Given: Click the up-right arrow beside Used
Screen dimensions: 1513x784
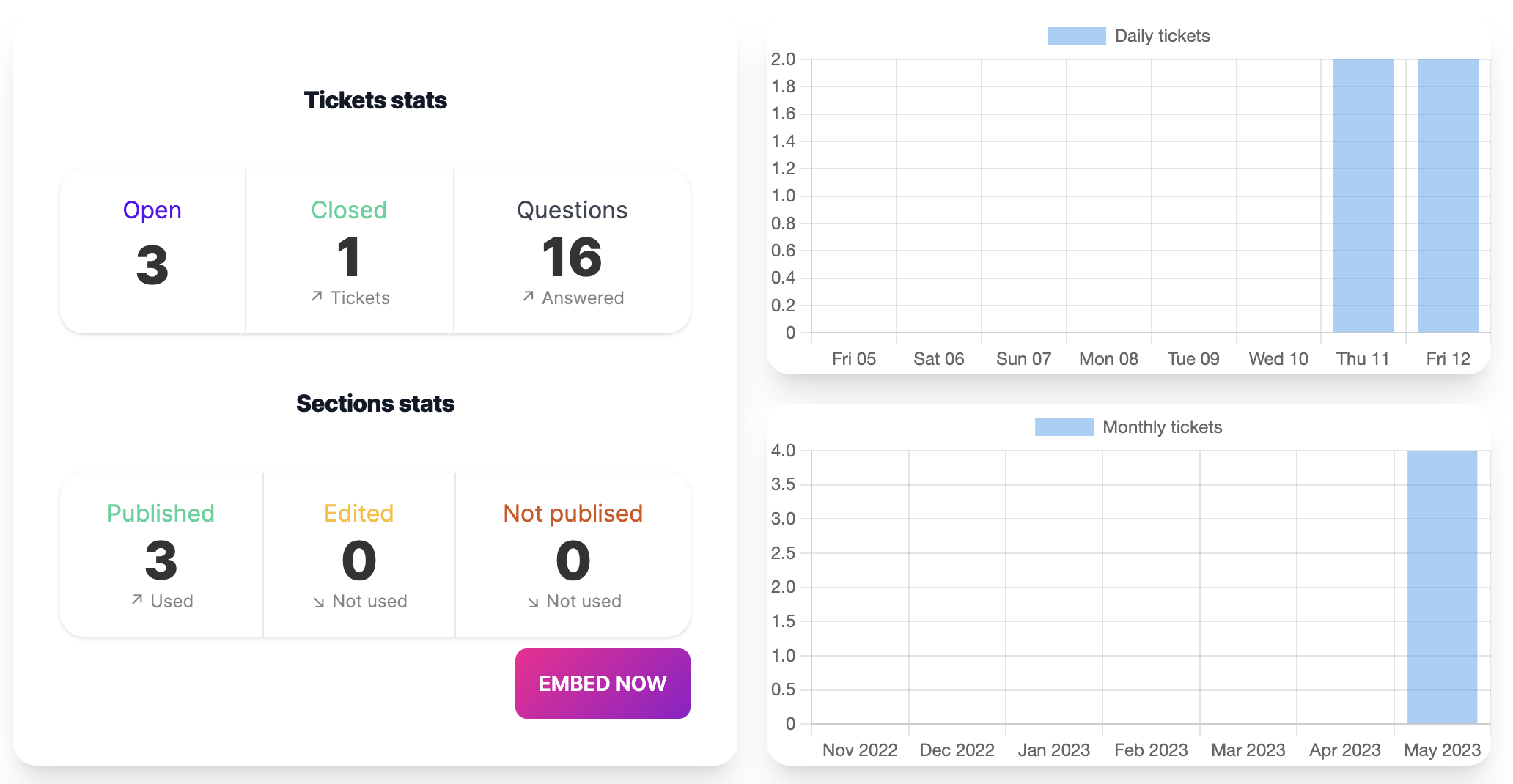Looking at the screenshot, I should pyautogui.click(x=136, y=599).
